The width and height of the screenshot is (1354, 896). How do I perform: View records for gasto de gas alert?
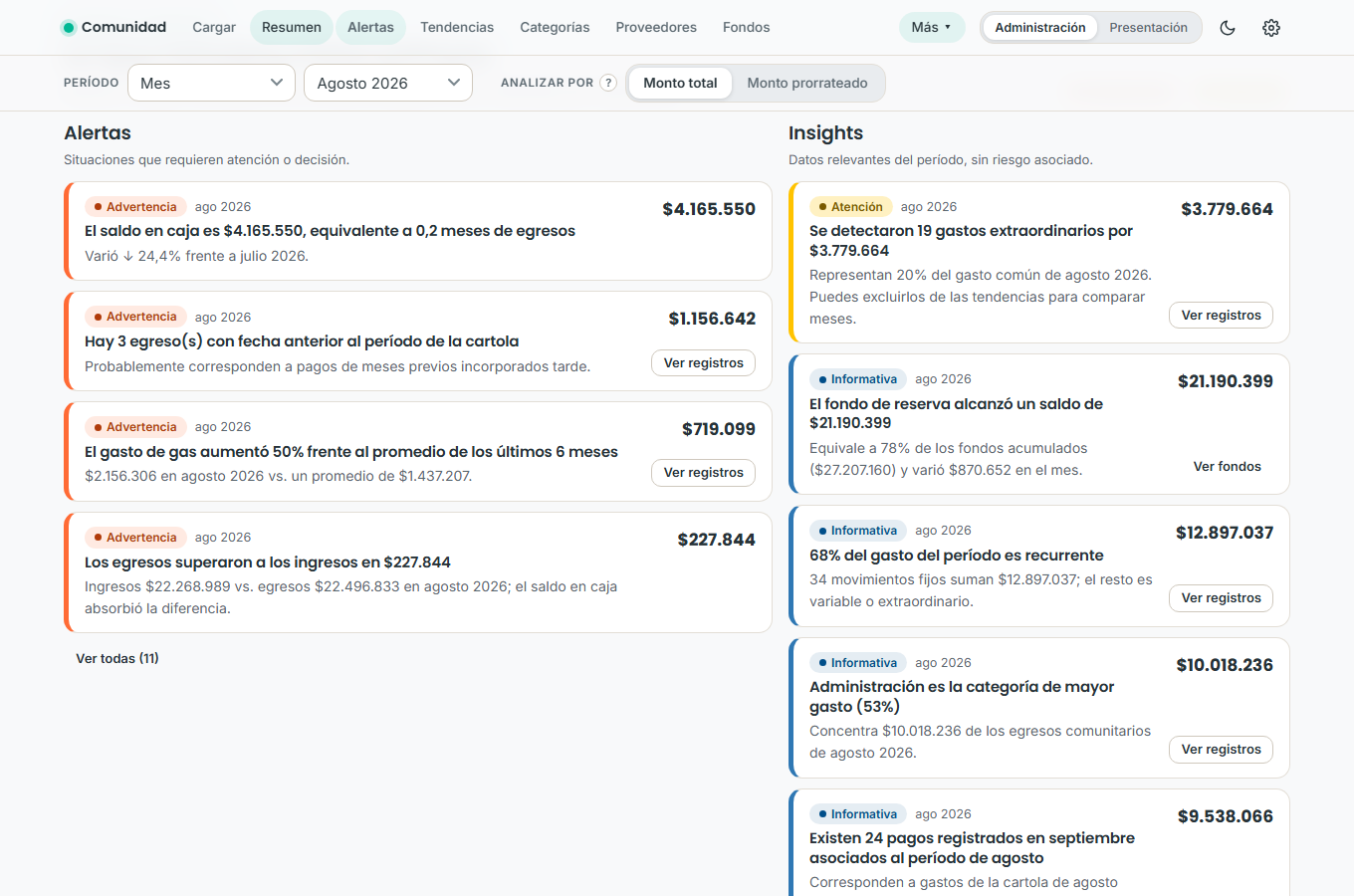click(704, 472)
